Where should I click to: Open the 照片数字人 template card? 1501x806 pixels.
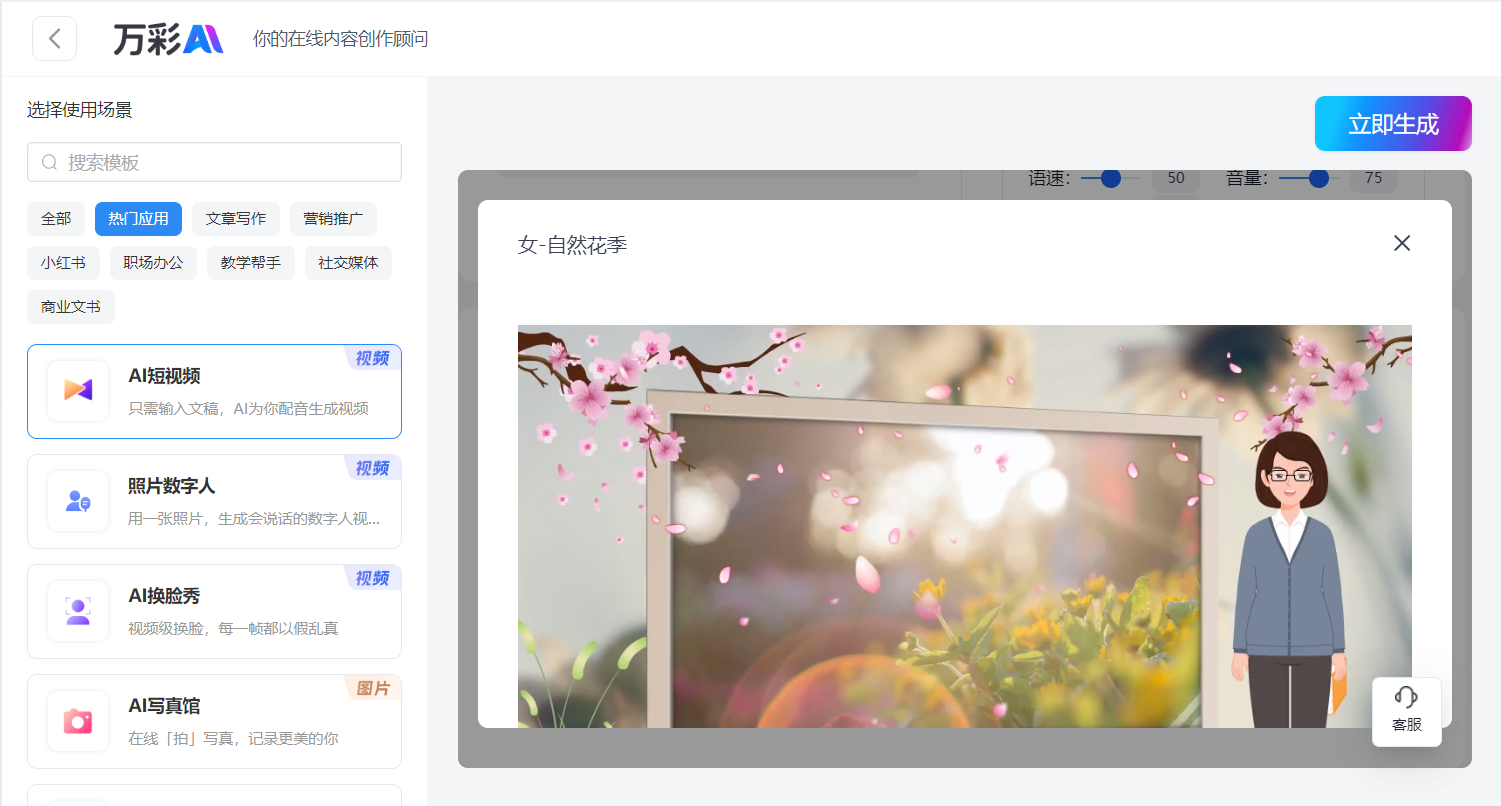[214, 501]
